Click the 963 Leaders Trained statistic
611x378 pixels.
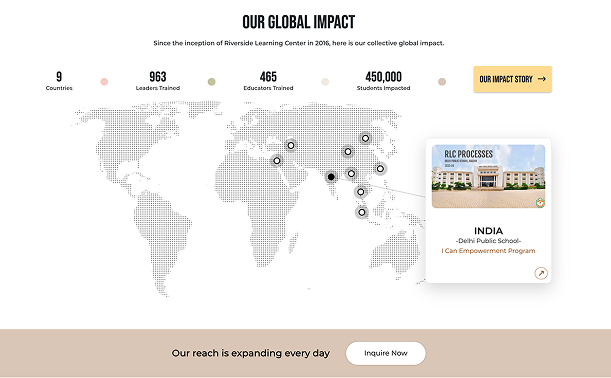pos(158,81)
